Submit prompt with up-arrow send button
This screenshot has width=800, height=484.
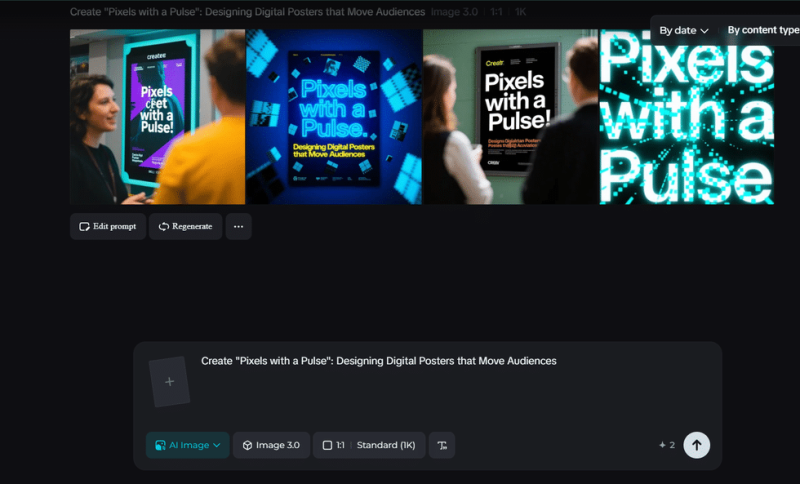[x=696, y=445]
